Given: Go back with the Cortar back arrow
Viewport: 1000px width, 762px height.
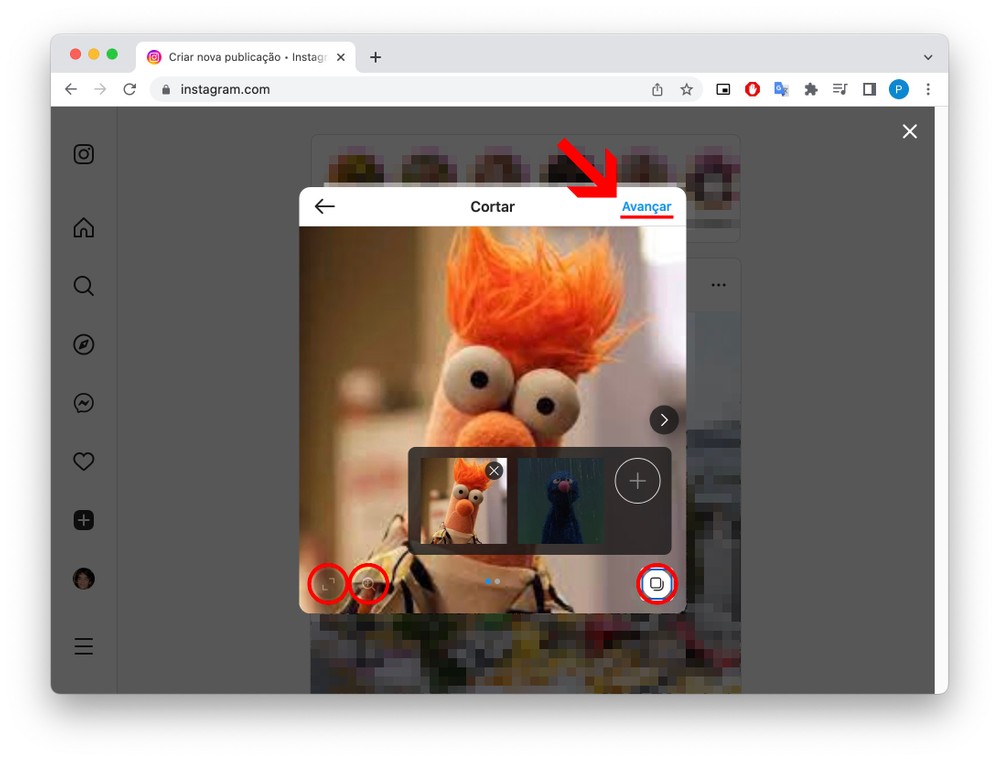Looking at the screenshot, I should coord(324,207).
